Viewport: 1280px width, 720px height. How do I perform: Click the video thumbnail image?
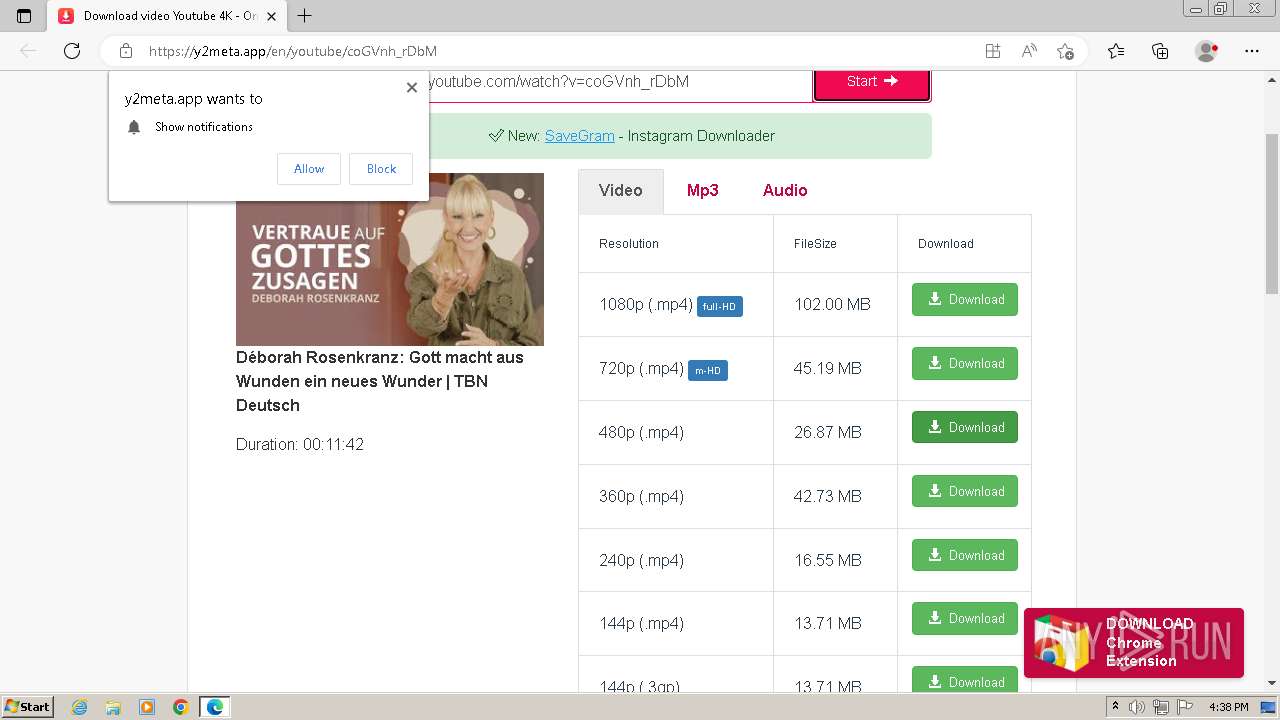390,260
